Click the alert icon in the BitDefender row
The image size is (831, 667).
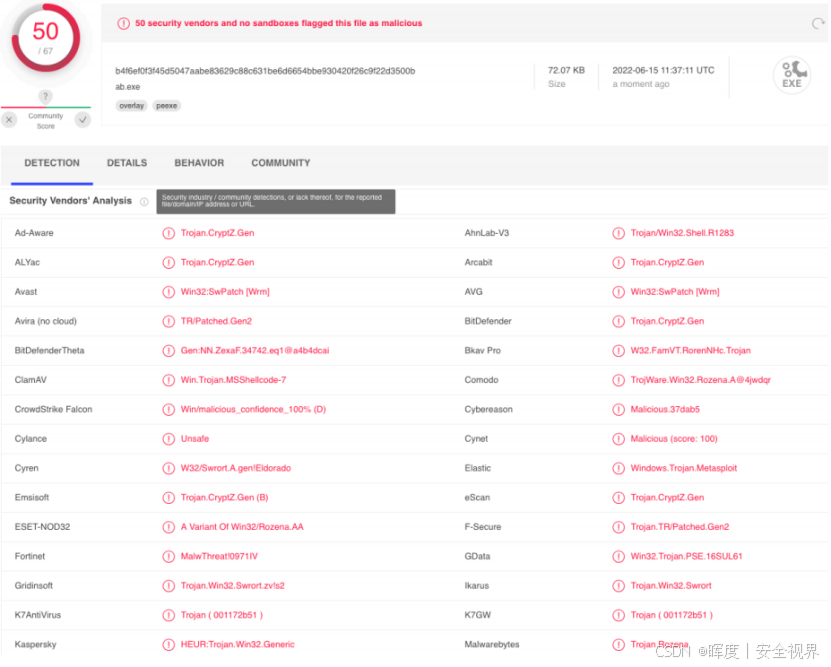point(618,322)
